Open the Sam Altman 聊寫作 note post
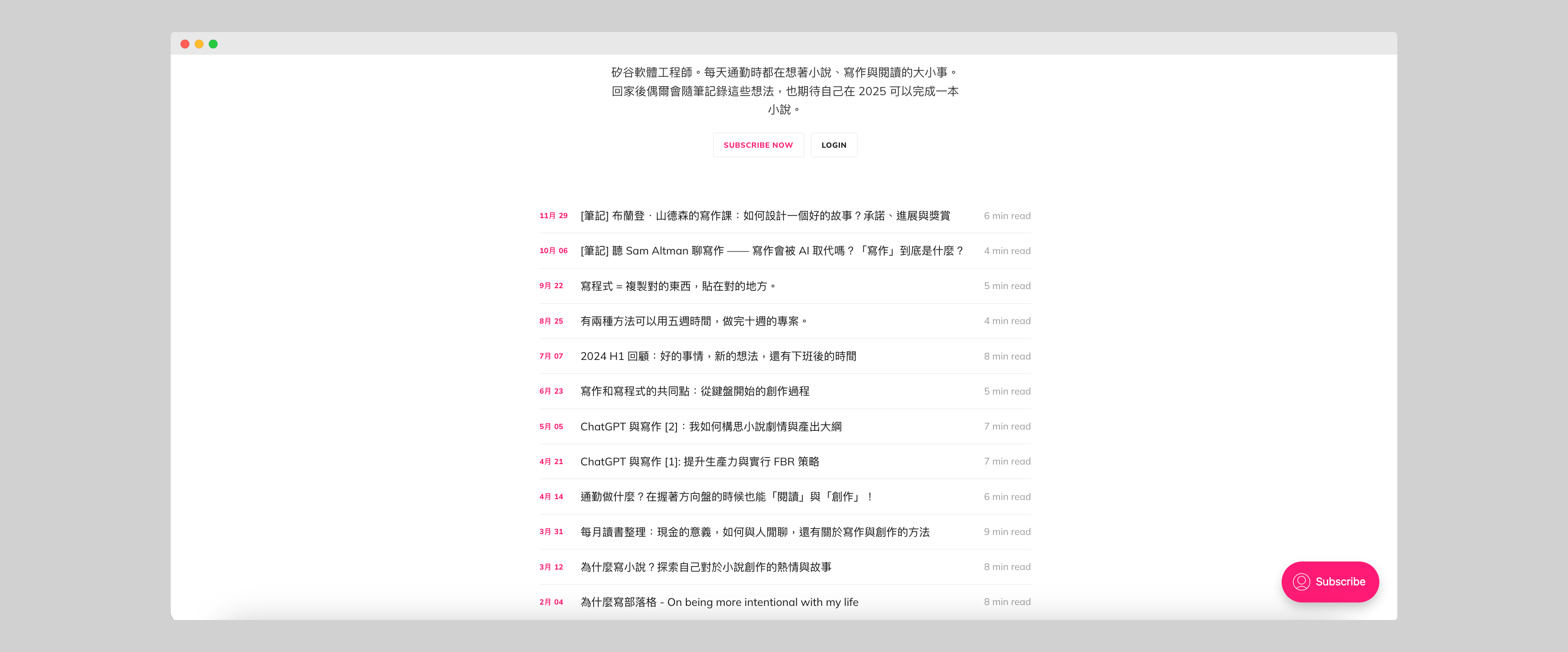The width and height of the screenshot is (1568, 652). 771,251
